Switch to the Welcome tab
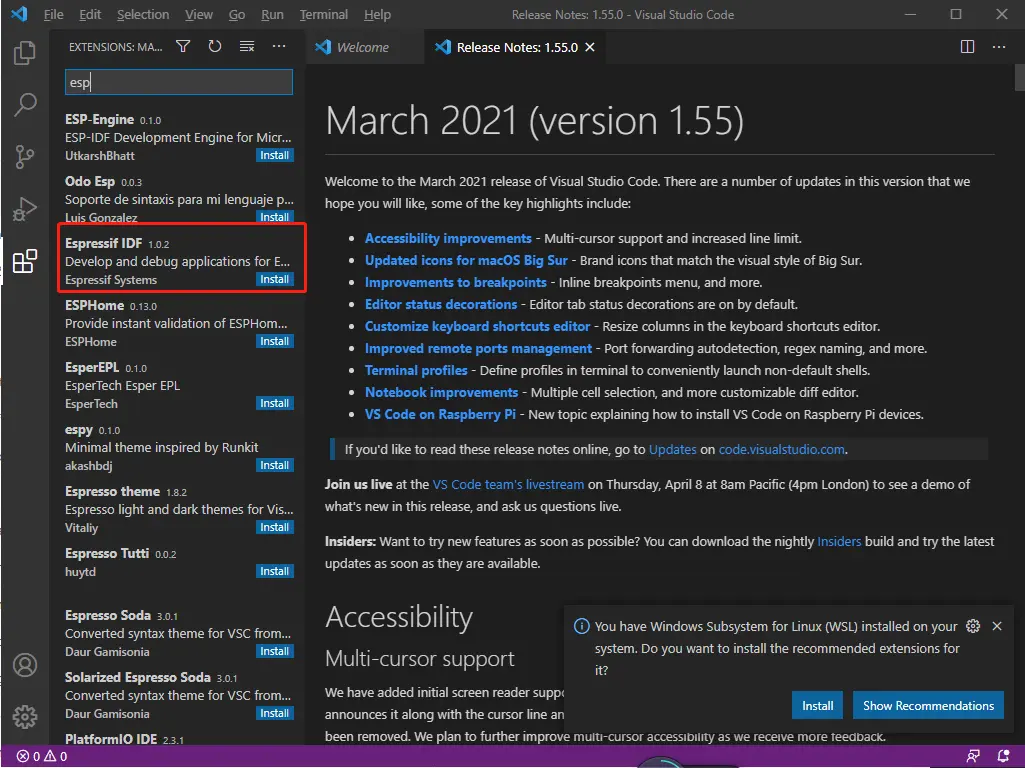This screenshot has height=768, width=1025. click(x=365, y=47)
